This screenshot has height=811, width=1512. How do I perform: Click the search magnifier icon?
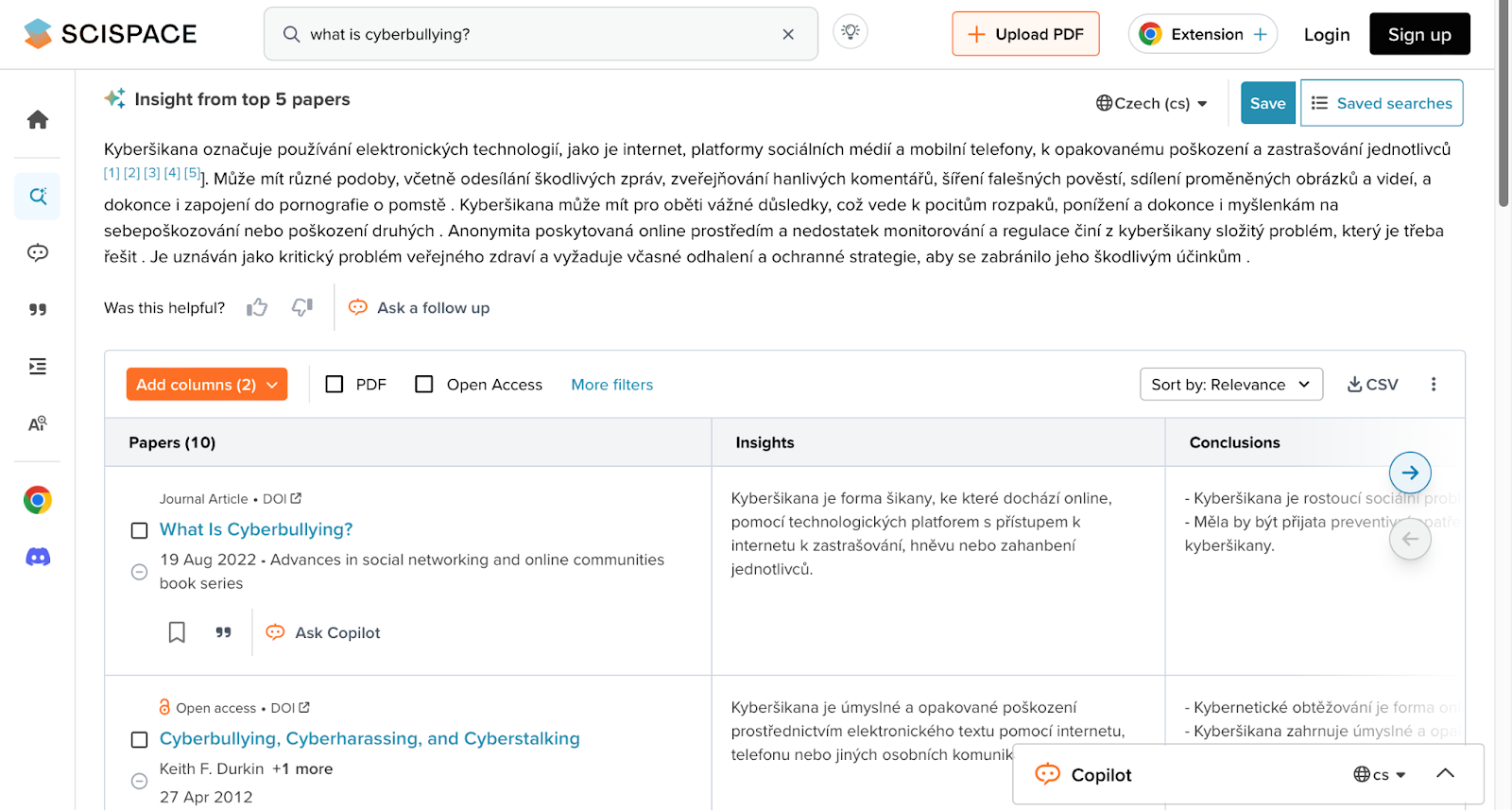pyautogui.click(x=291, y=34)
